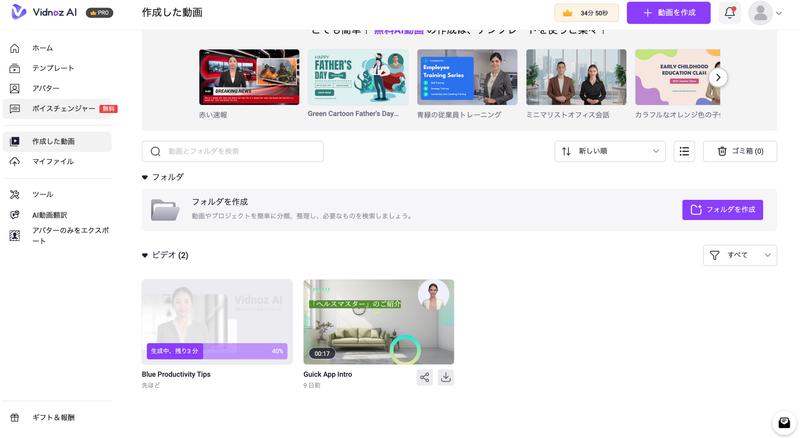Collapse the フォルダ section

click(x=145, y=177)
